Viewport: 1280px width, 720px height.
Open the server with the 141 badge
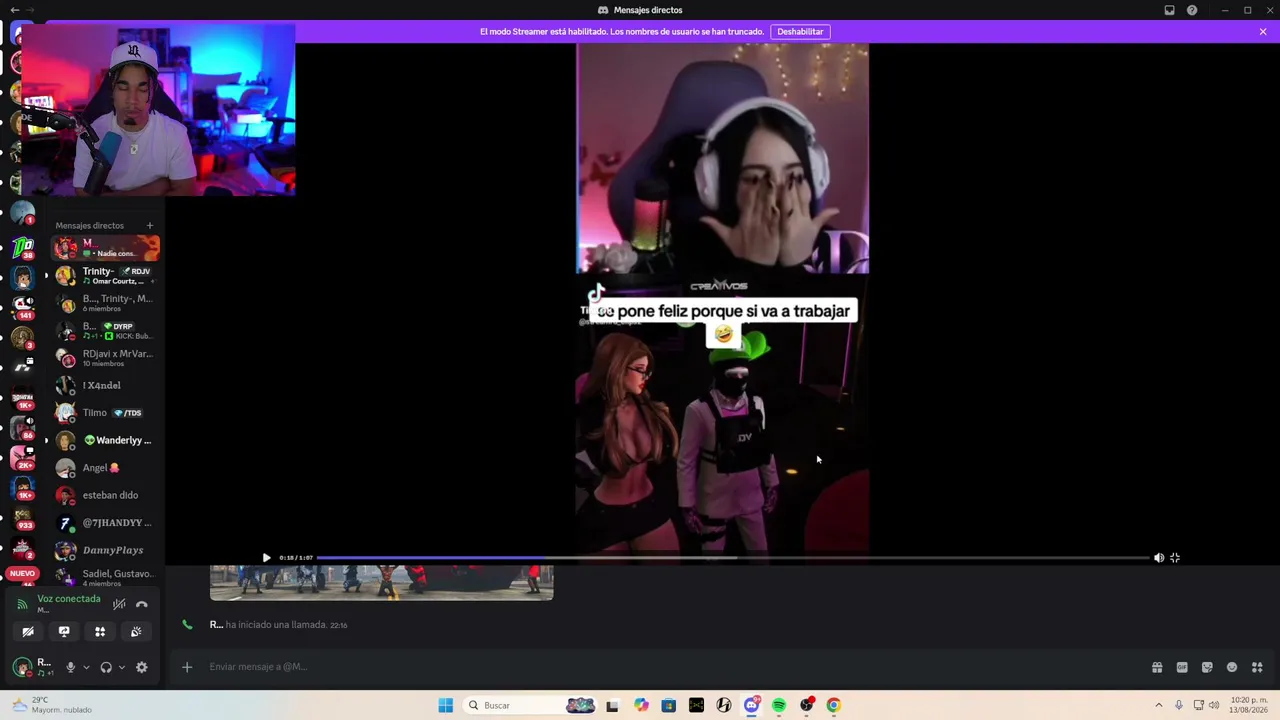[22, 307]
